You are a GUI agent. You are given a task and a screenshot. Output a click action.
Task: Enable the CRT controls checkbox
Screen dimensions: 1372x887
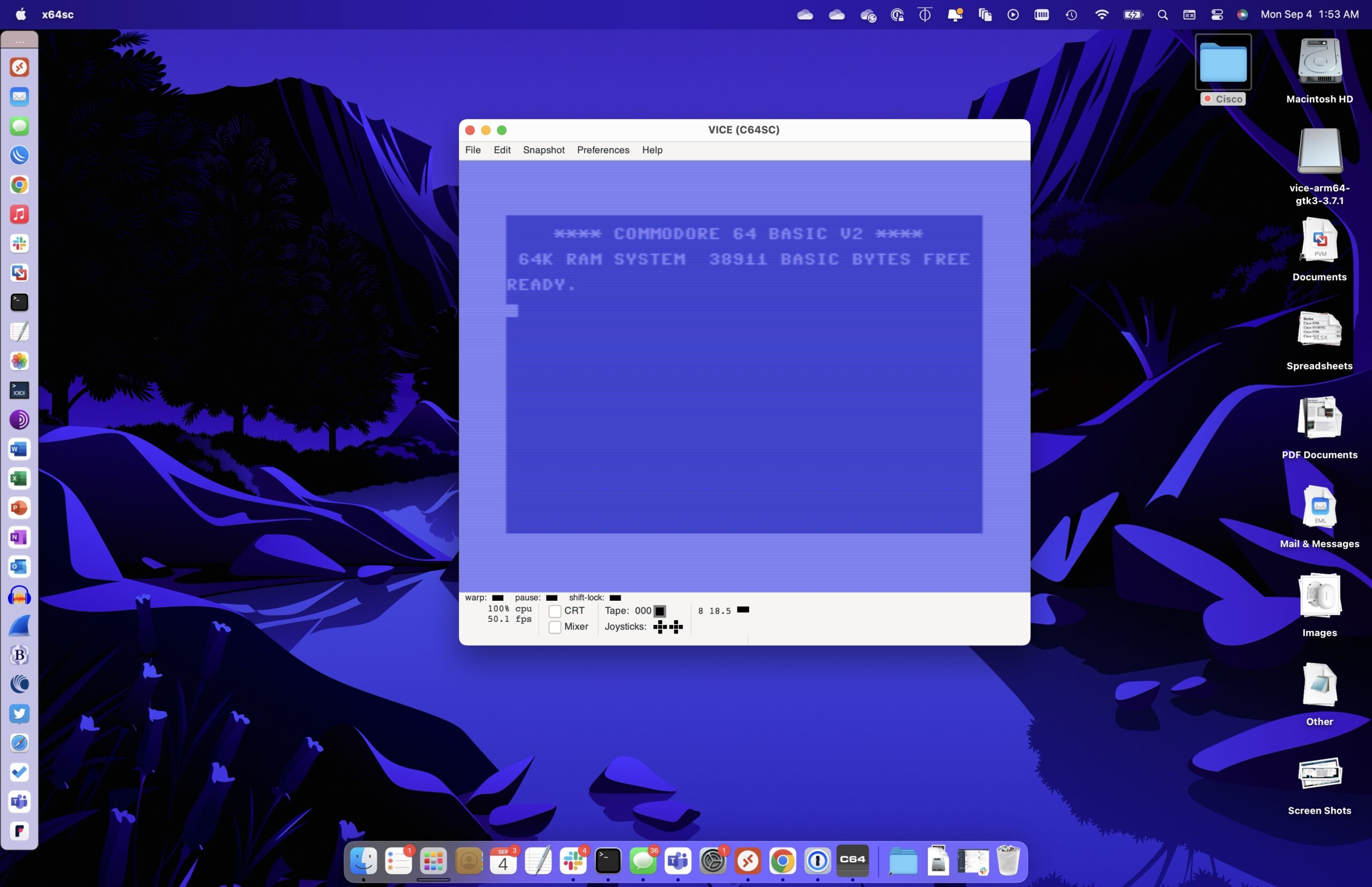pyautogui.click(x=555, y=611)
